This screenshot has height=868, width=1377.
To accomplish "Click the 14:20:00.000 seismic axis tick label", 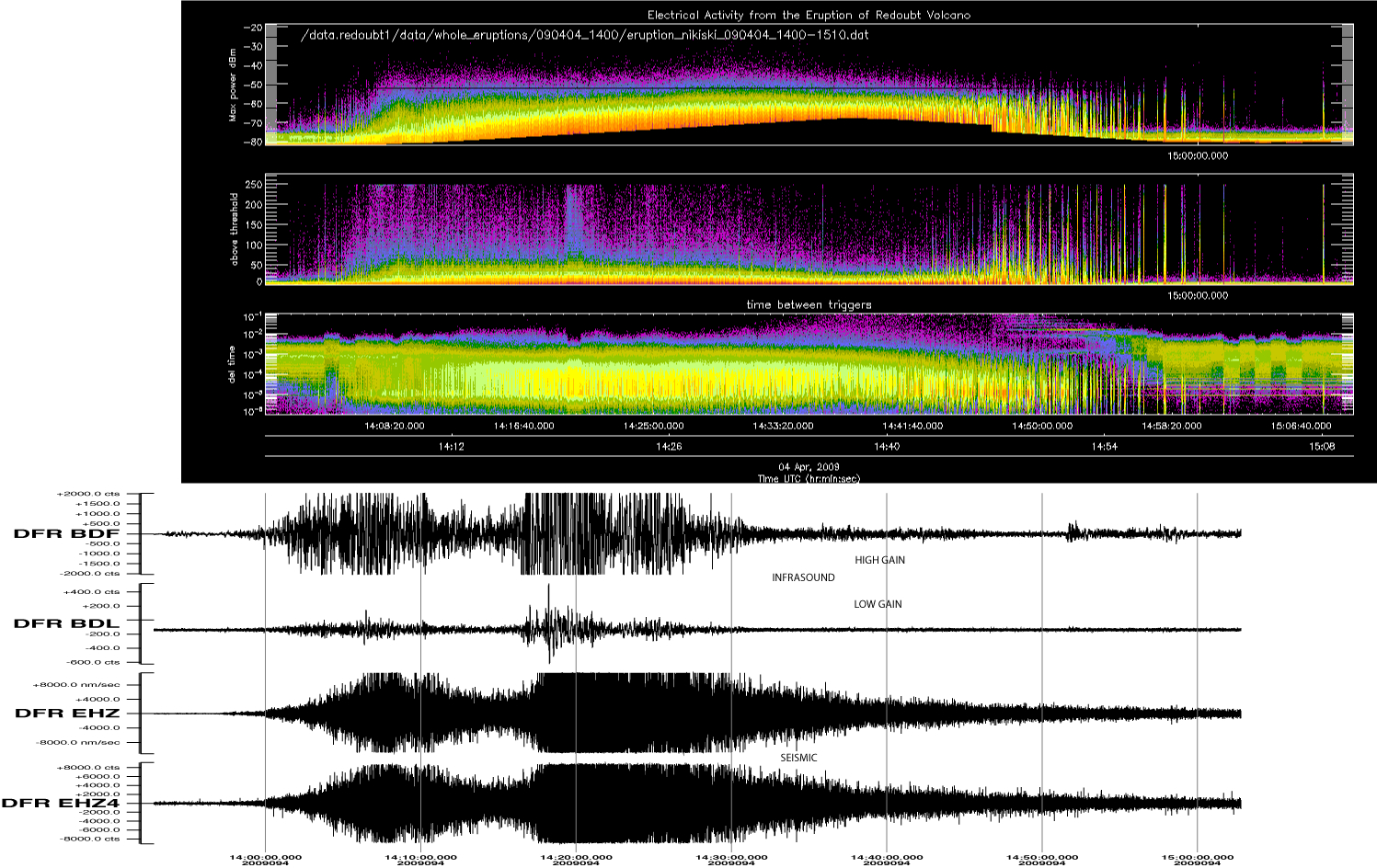I will 576,857.
